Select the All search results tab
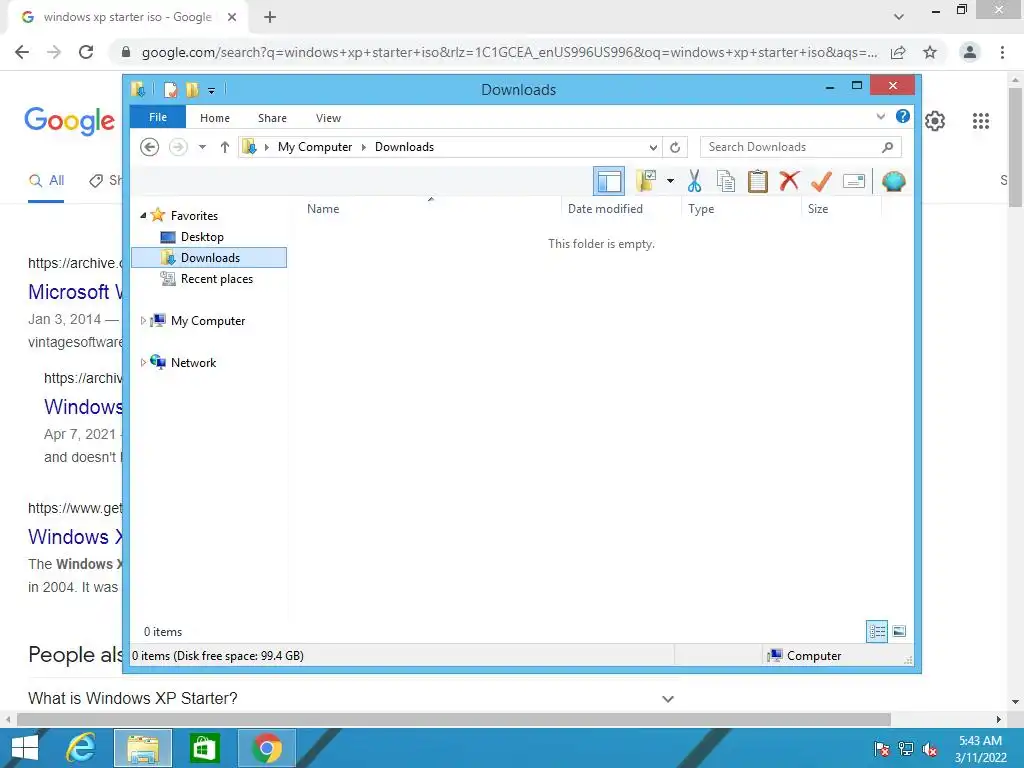This screenshot has width=1024, height=768. (x=46, y=181)
